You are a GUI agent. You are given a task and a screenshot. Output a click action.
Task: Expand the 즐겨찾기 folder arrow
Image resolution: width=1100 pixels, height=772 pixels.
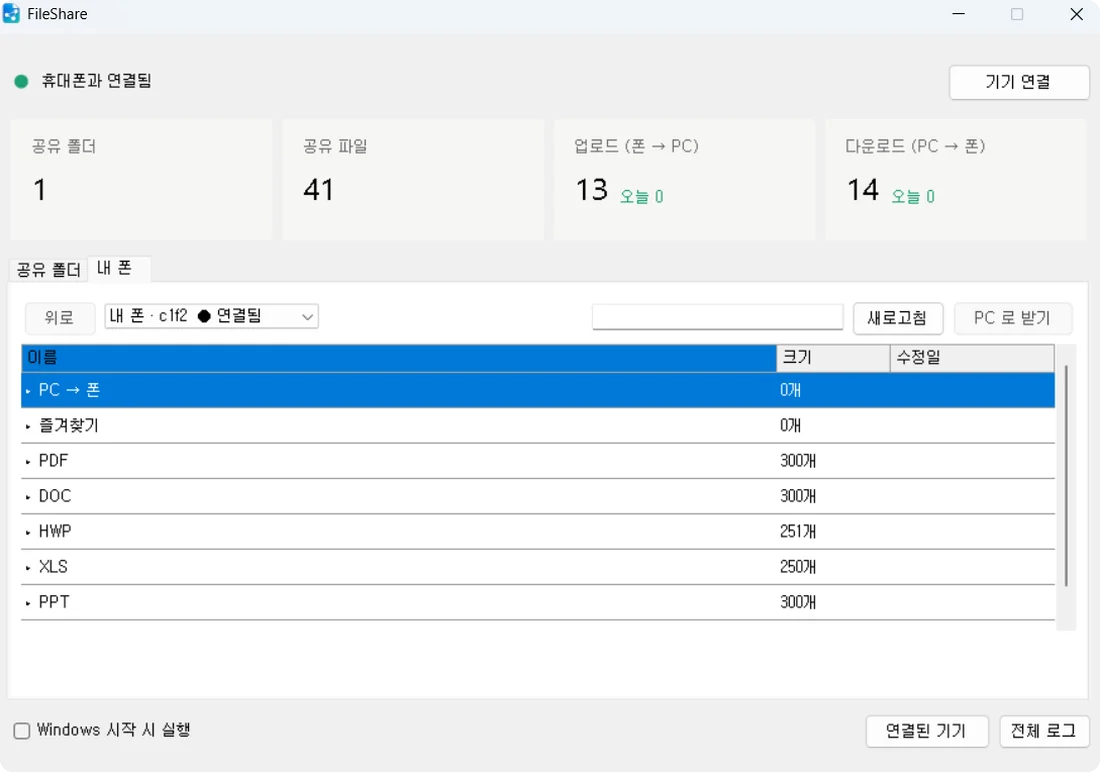(x=28, y=426)
